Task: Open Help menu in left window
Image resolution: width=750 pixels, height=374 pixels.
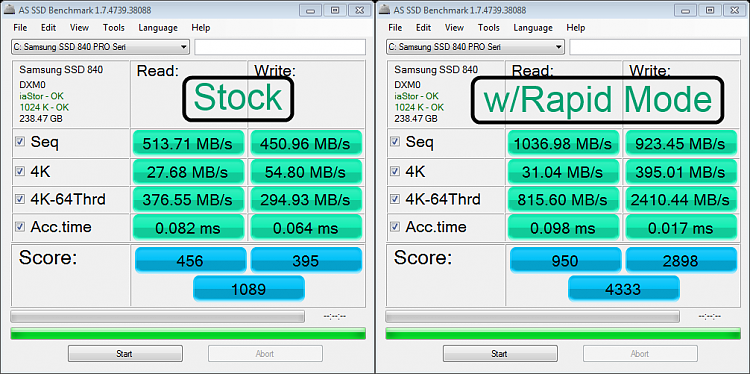Action: pyautogui.click(x=200, y=28)
